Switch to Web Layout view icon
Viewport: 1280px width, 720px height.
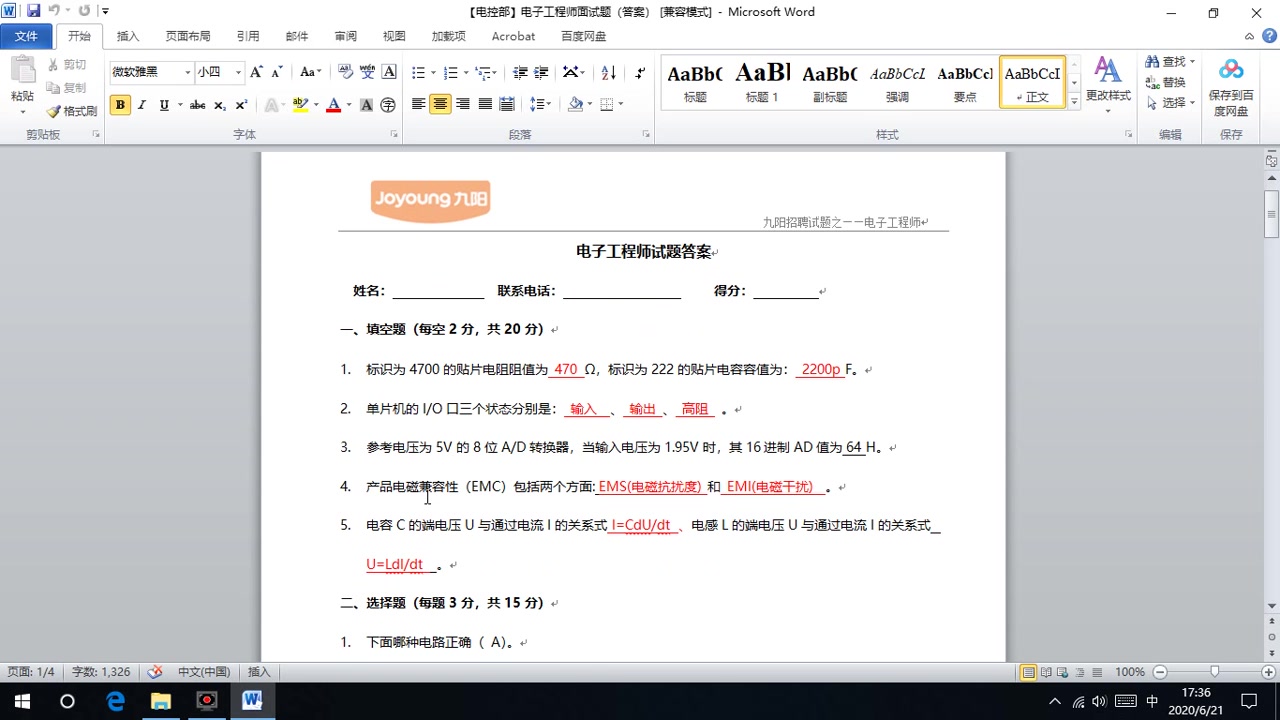coord(1063,672)
